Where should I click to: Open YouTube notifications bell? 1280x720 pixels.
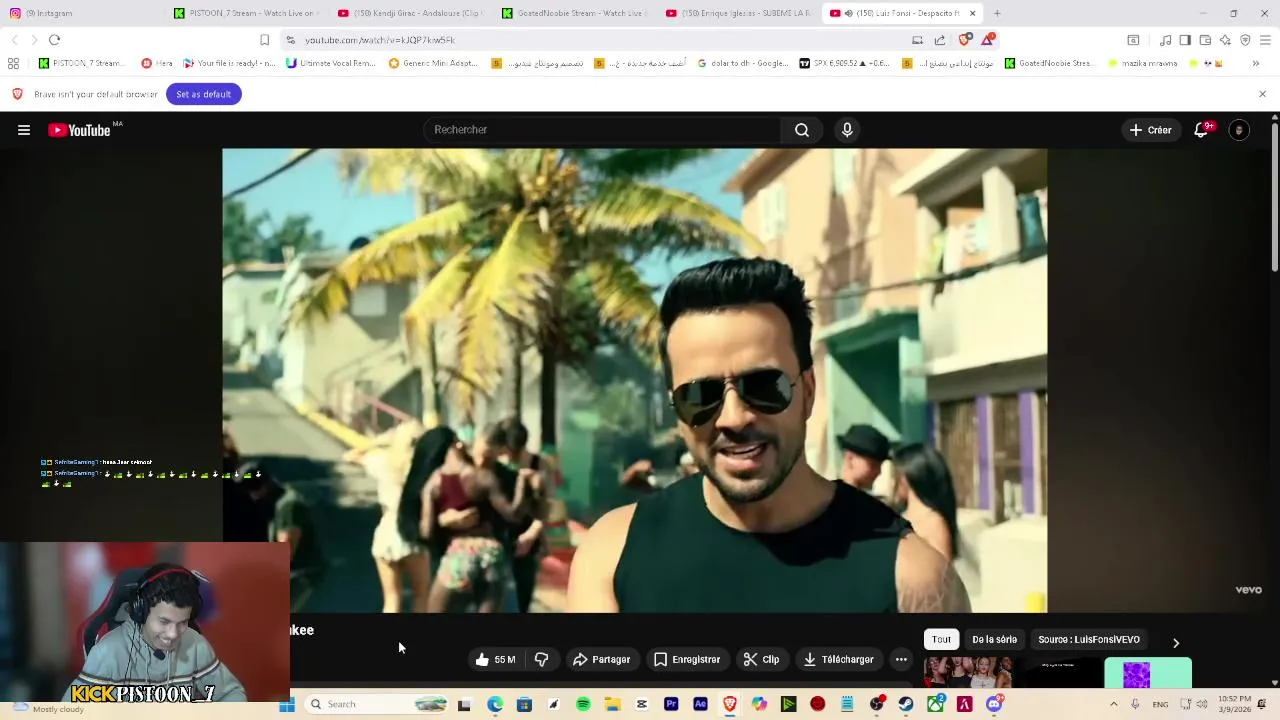[x=1201, y=130]
